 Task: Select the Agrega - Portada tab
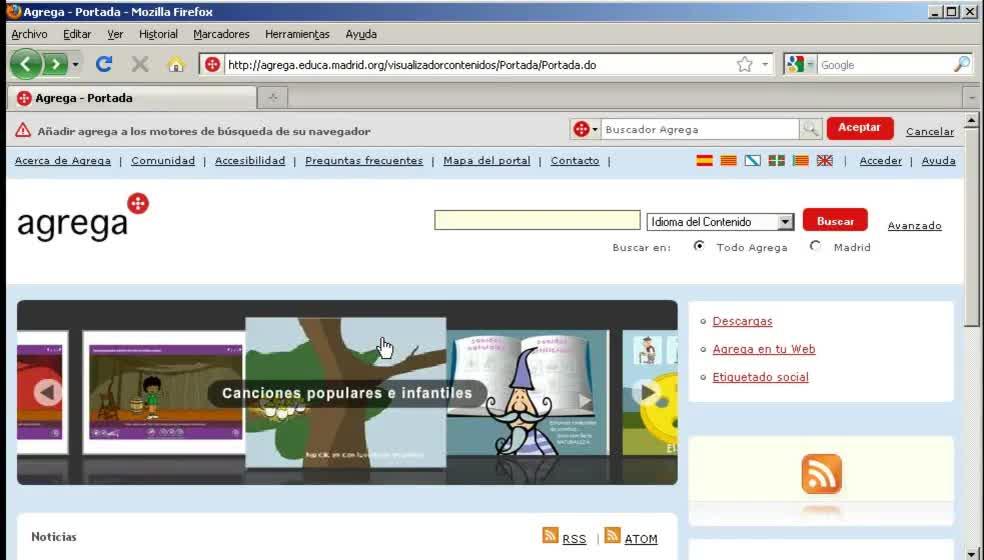pyautogui.click(x=132, y=98)
